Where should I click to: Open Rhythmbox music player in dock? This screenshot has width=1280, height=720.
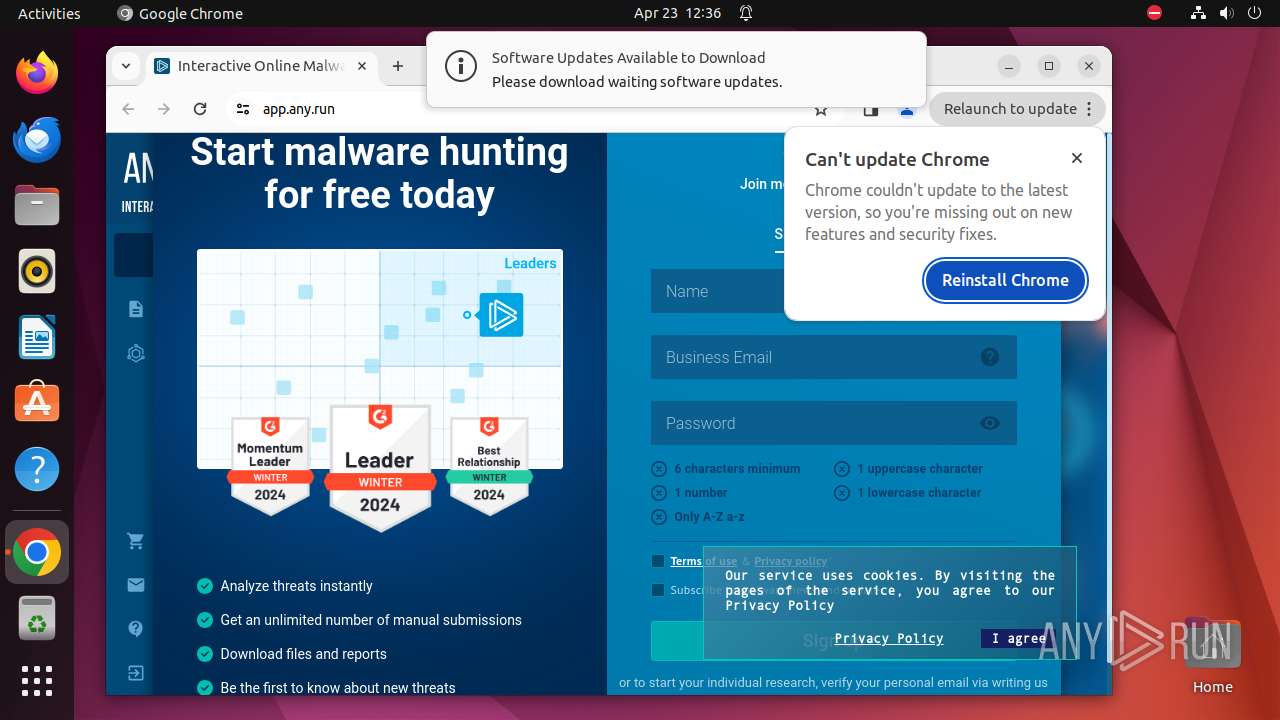pos(37,272)
